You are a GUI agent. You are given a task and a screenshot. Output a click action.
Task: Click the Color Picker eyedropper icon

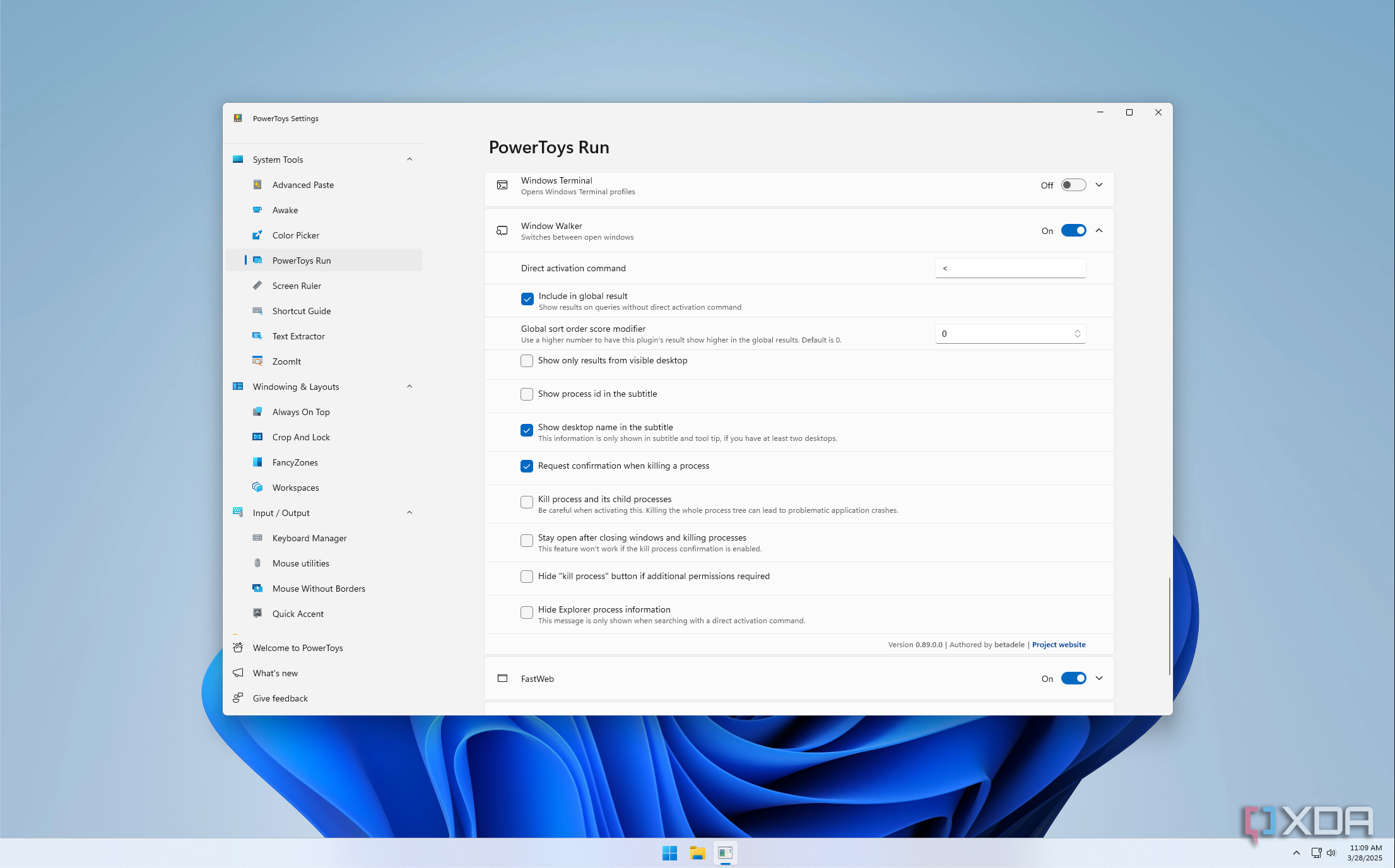click(x=257, y=235)
